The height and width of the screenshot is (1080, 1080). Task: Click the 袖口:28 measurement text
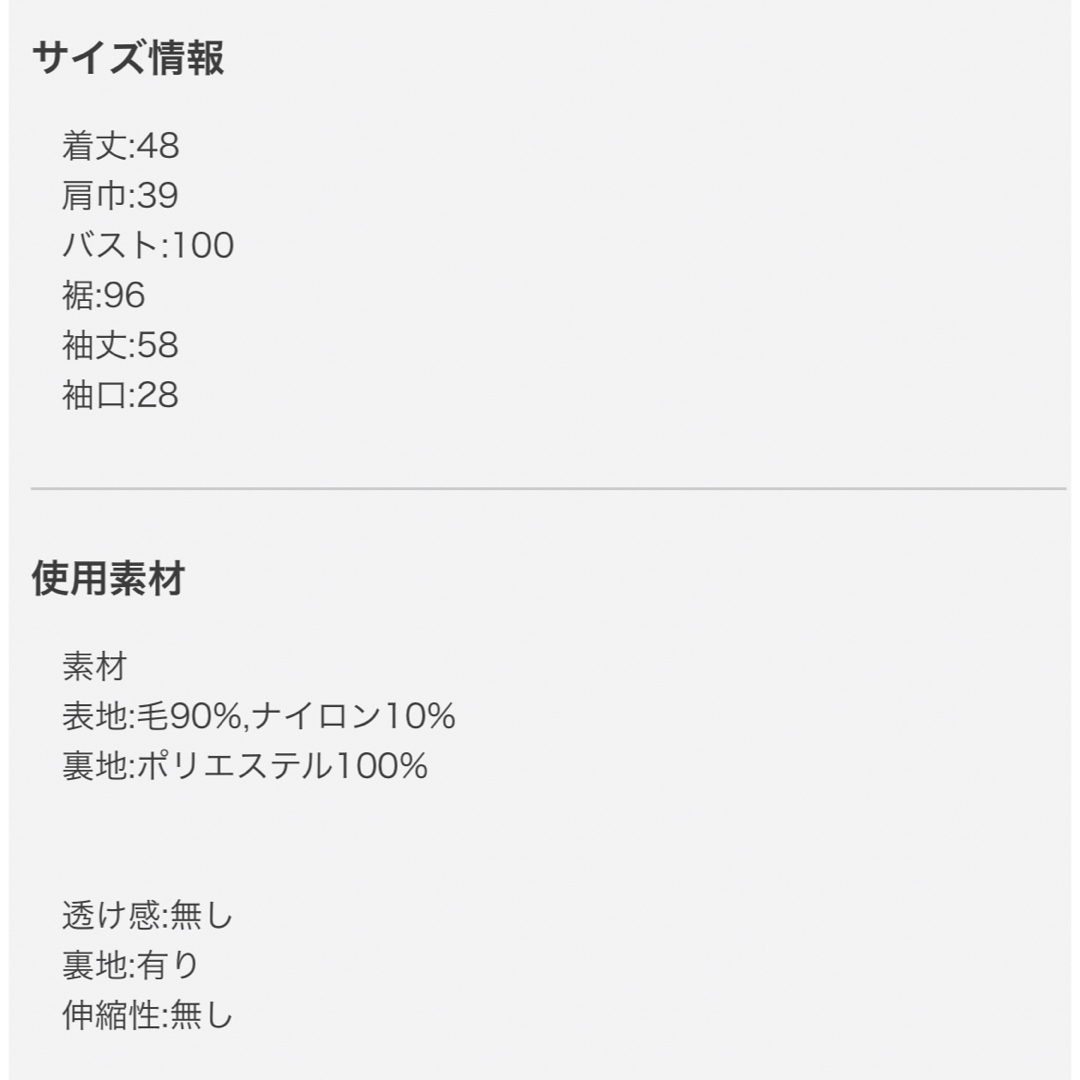(121, 395)
